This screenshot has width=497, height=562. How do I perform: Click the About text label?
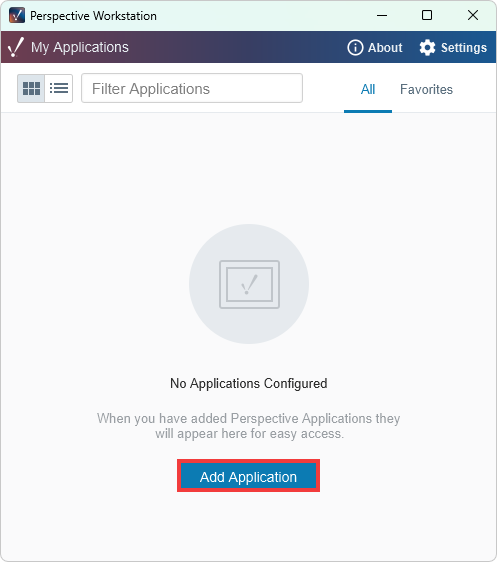(x=385, y=48)
